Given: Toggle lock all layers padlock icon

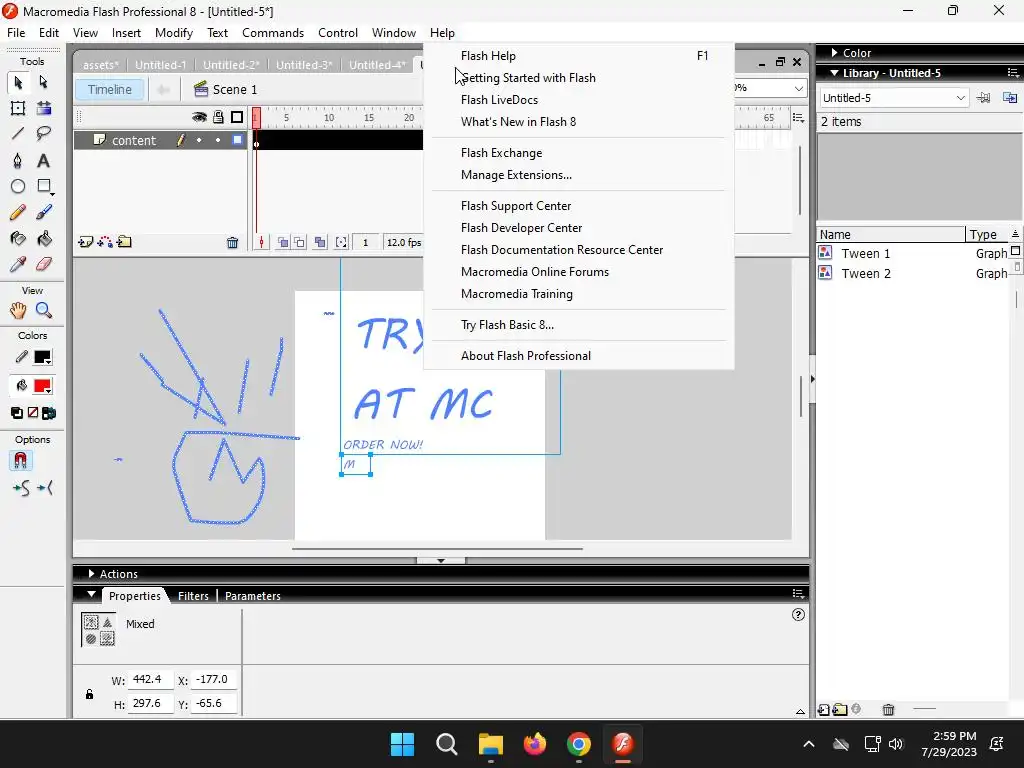Looking at the screenshot, I should coord(218,117).
